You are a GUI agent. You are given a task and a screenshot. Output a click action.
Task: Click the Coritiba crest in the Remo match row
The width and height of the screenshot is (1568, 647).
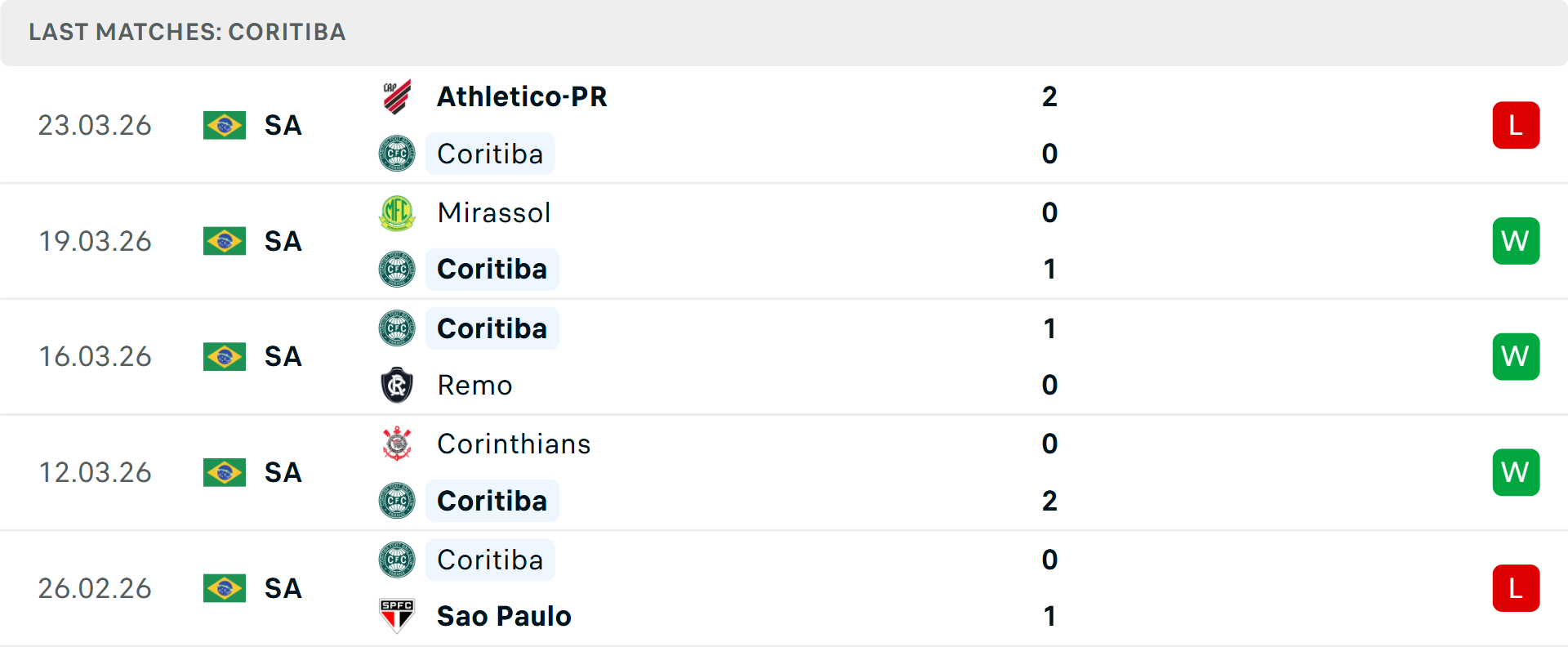[x=397, y=328]
